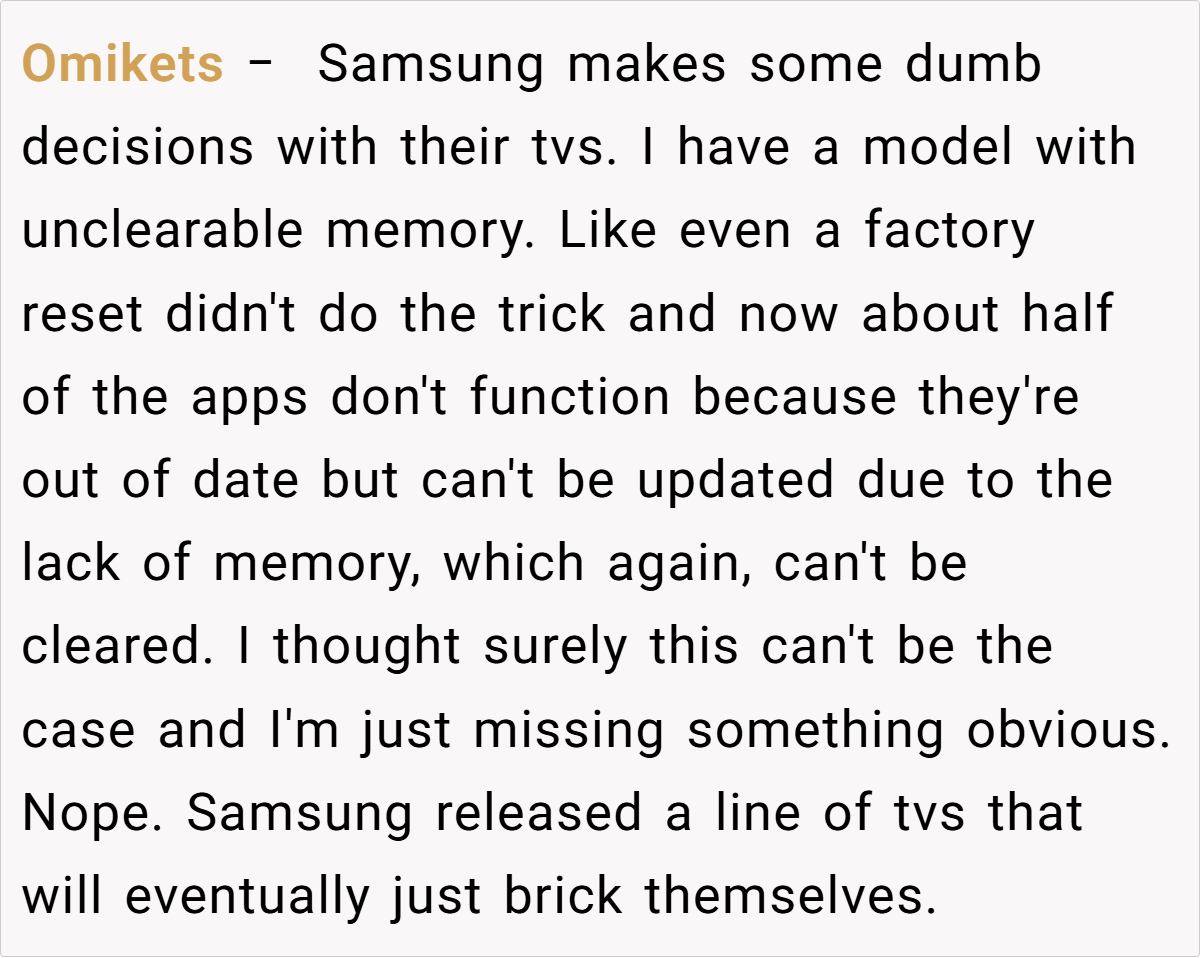Click the word "updated" in the comment
1200x958 pixels.
pos(735,481)
